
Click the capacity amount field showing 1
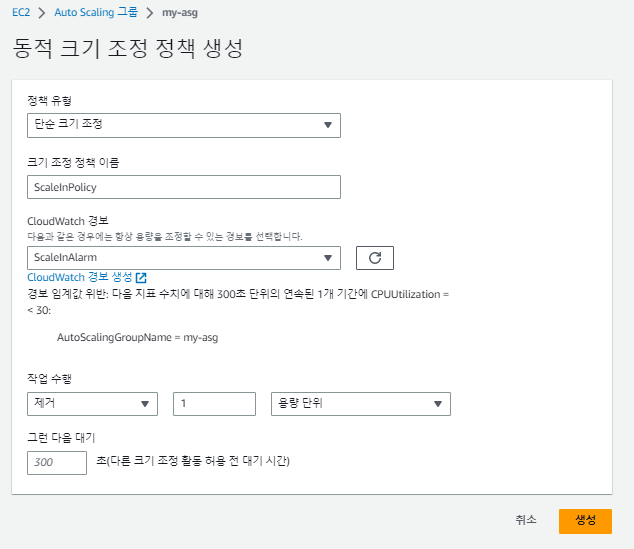click(214, 404)
